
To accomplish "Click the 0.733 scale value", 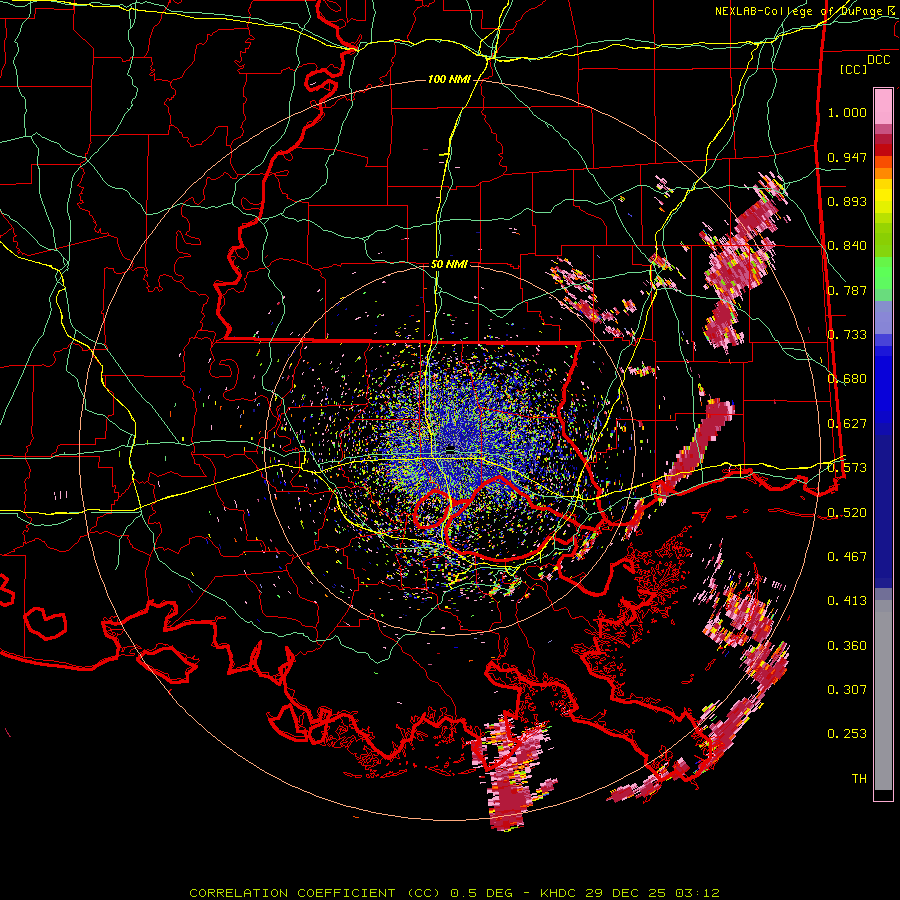I will tap(847, 335).
